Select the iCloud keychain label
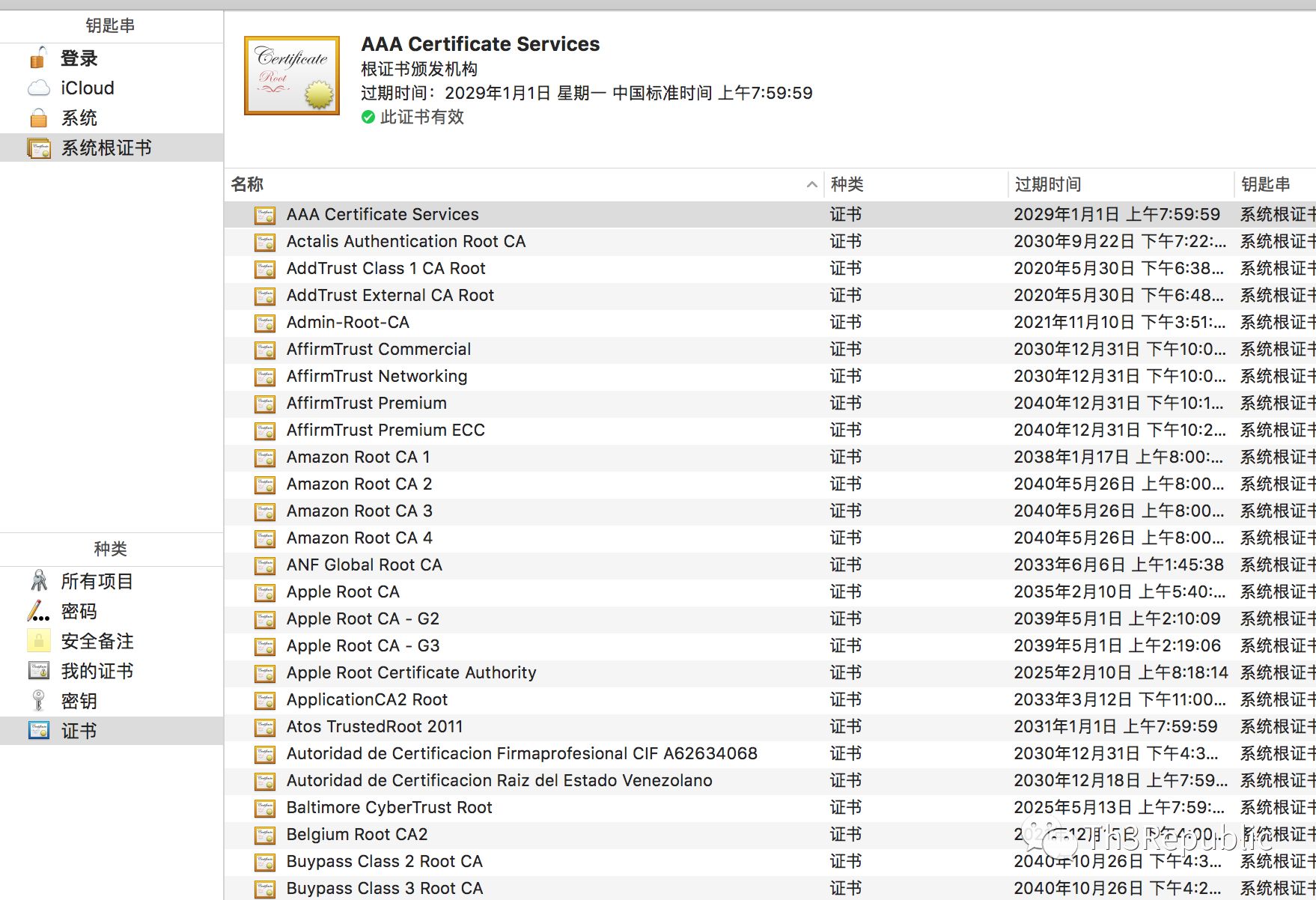This screenshot has height=900, width=1316. [88, 88]
